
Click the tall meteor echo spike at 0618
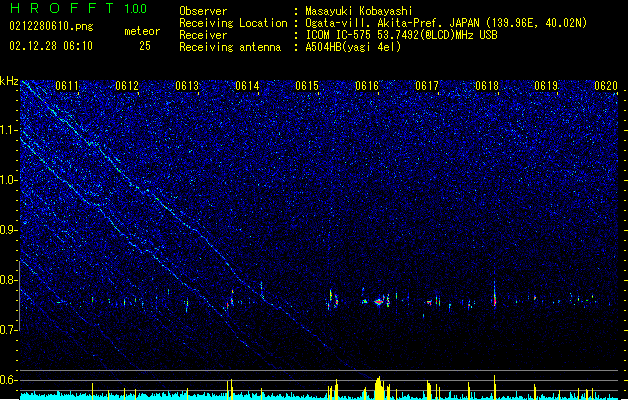pyautogui.click(x=495, y=294)
